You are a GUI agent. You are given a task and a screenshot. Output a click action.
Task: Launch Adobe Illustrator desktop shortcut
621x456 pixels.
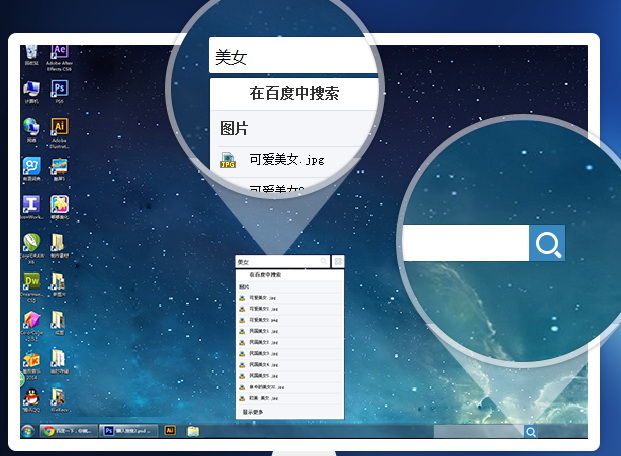click(59, 133)
